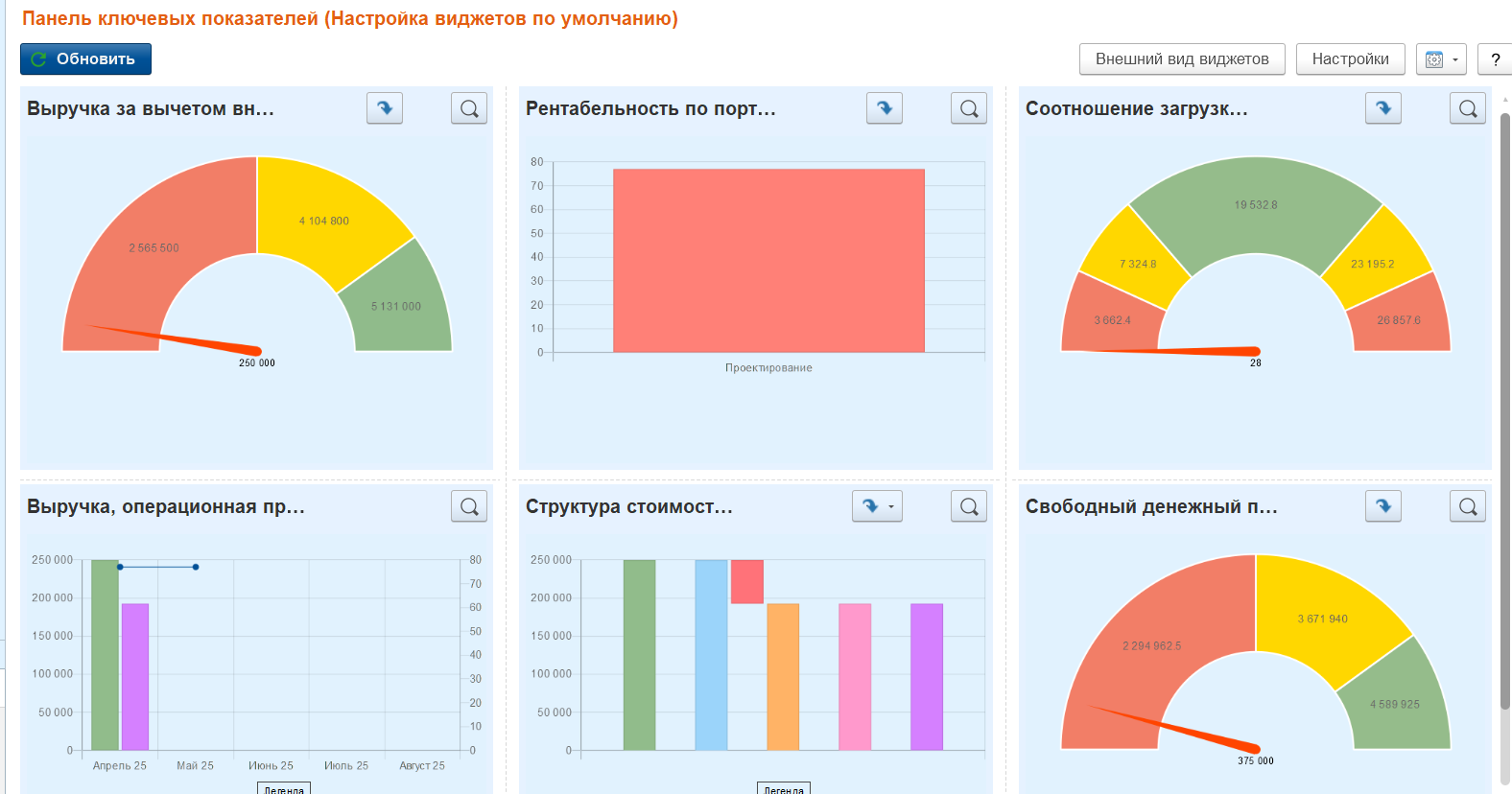Click the yellow 23 195.2 gauge segment

pos(1373,264)
